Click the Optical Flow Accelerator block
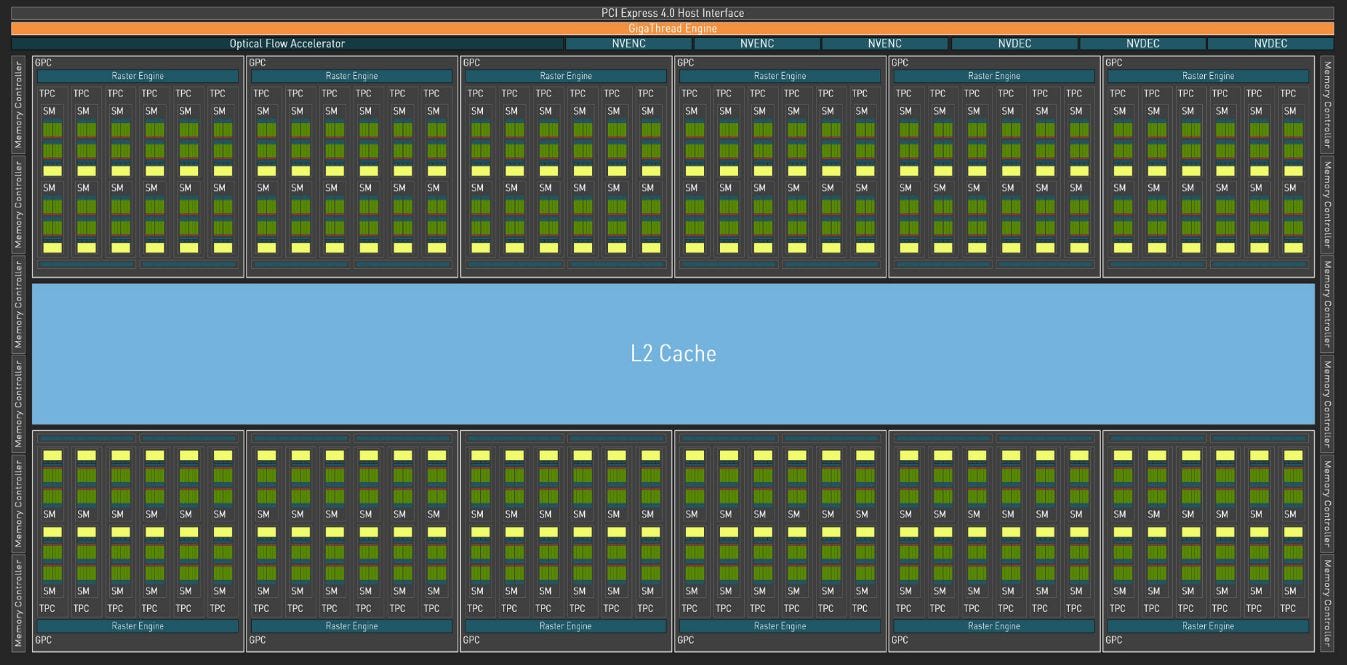Screen dimensions: 1347x665 (287, 44)
